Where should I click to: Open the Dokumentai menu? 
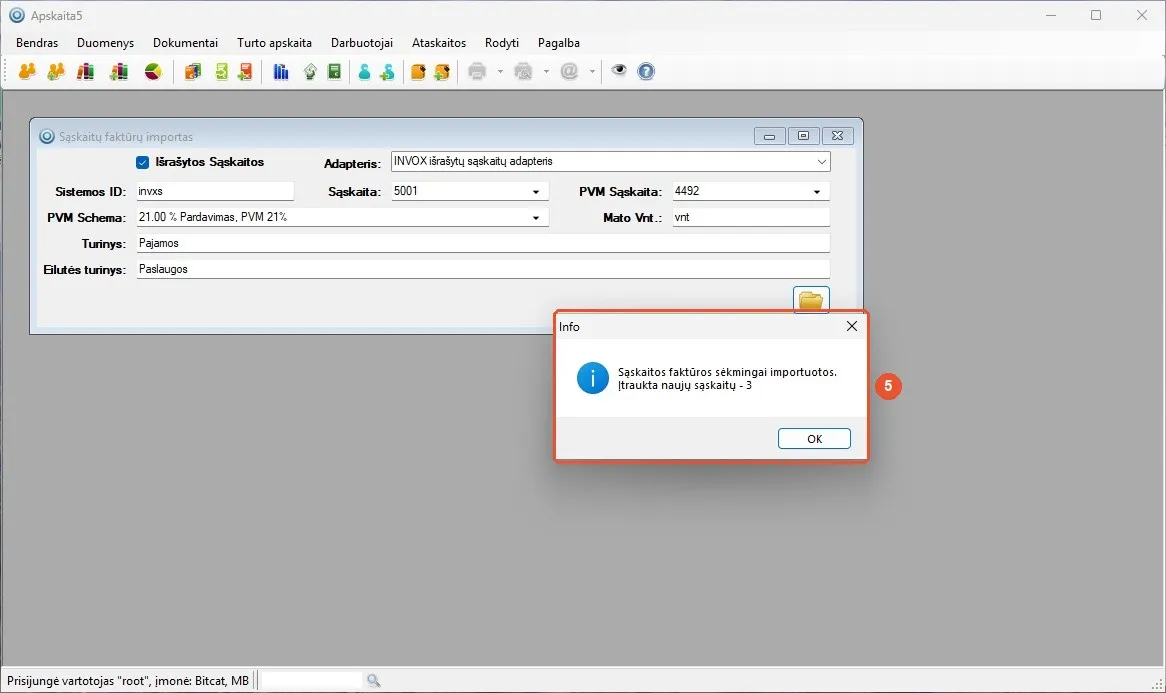185,43
